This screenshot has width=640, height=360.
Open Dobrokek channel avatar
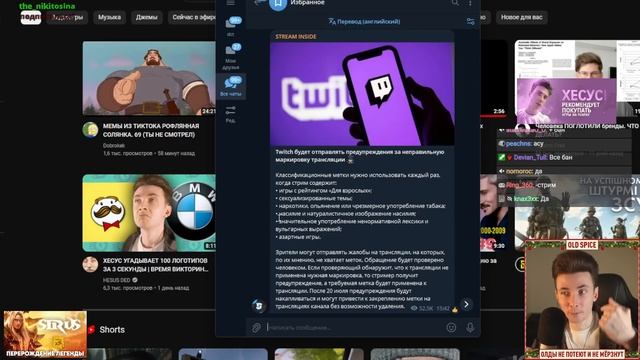90,130
